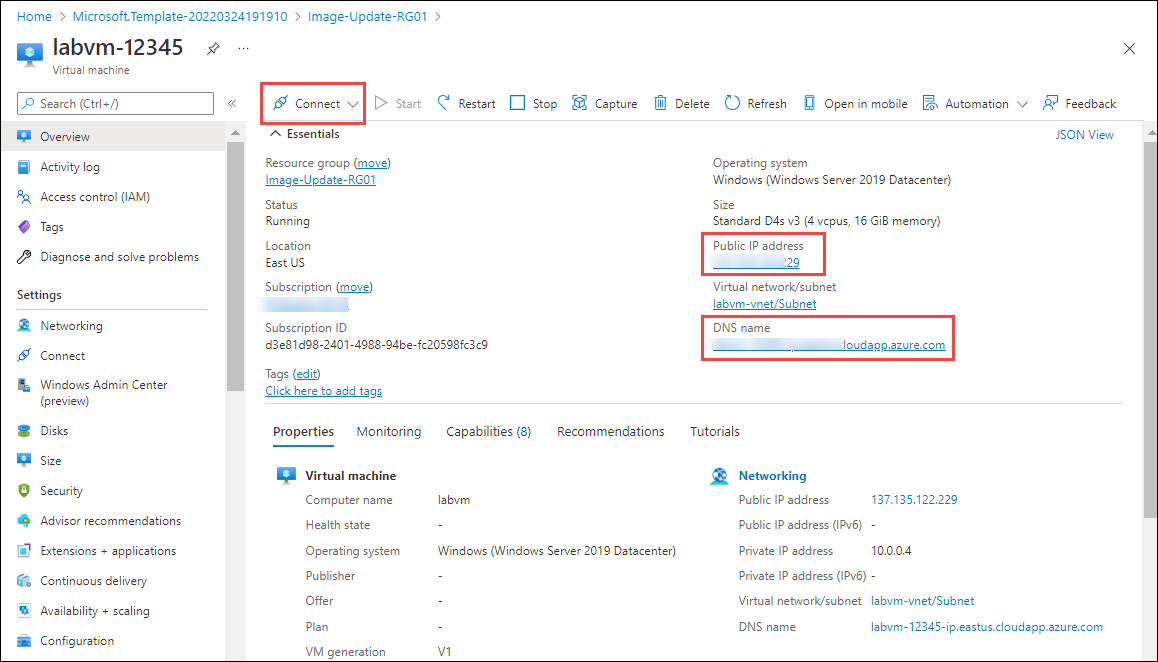Click the Size icon in the sidebar
Viewport: 1158px width, 662px height.
24,461
